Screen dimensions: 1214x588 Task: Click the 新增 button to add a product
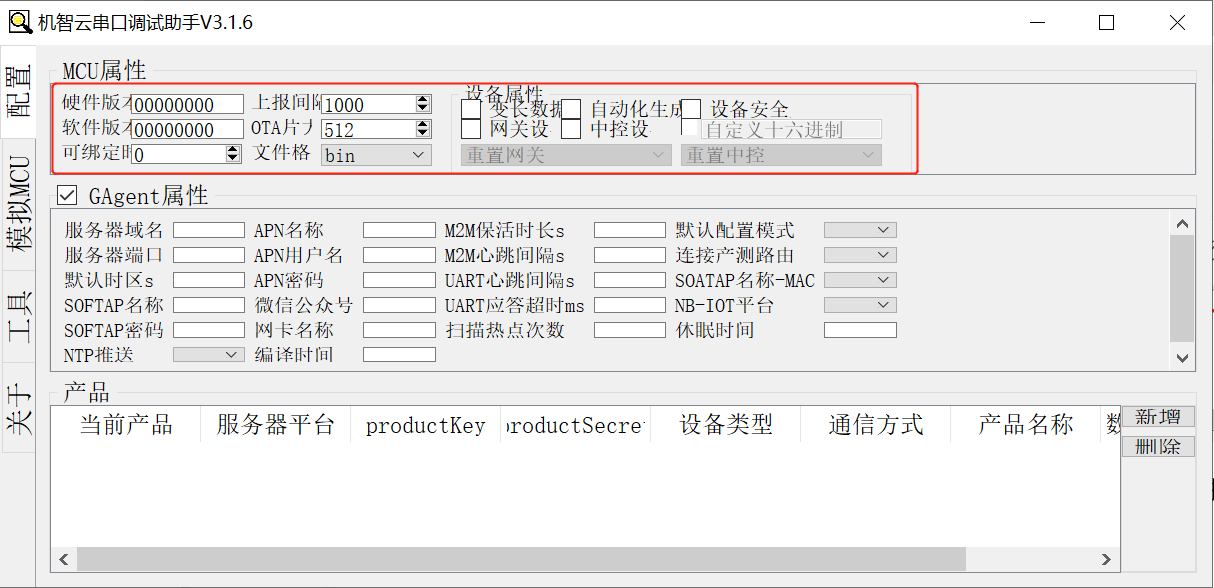click(1158, 417)
